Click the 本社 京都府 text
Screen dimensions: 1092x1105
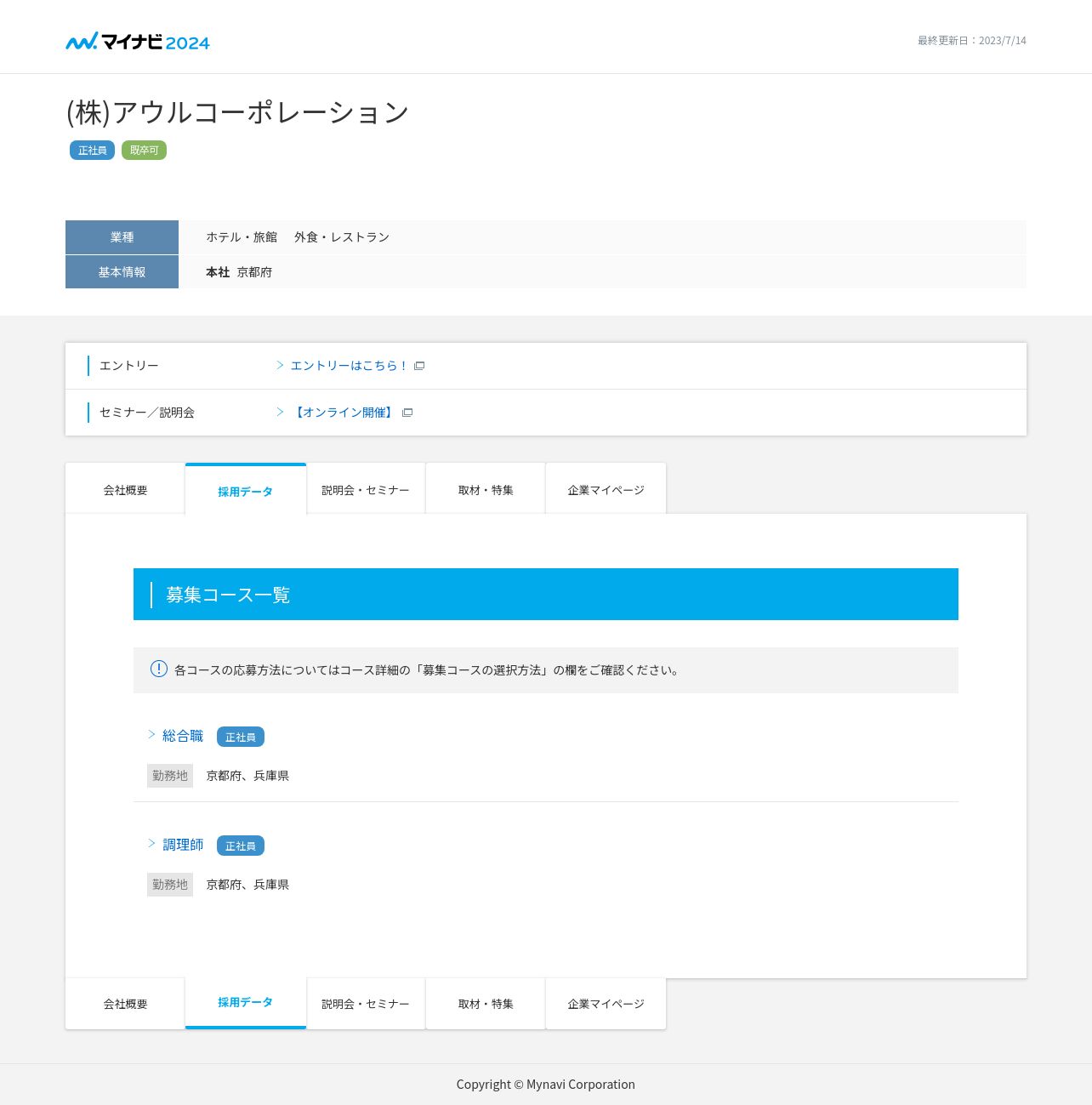tap(239, 272)
